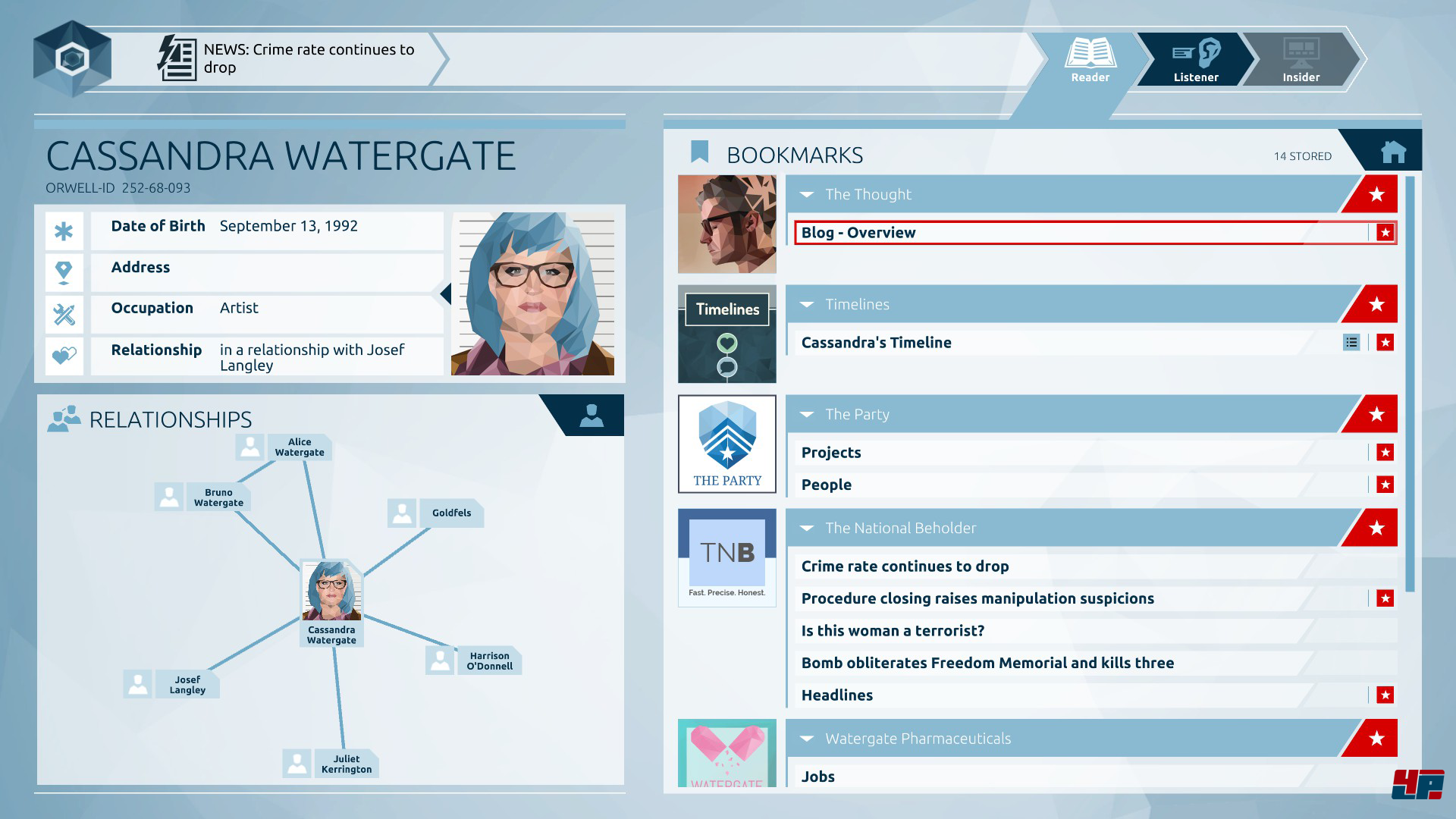Viewport: 1456px width, 819px height.
Task: Switch to the Reader tab
Action: tap(1090, 59)
